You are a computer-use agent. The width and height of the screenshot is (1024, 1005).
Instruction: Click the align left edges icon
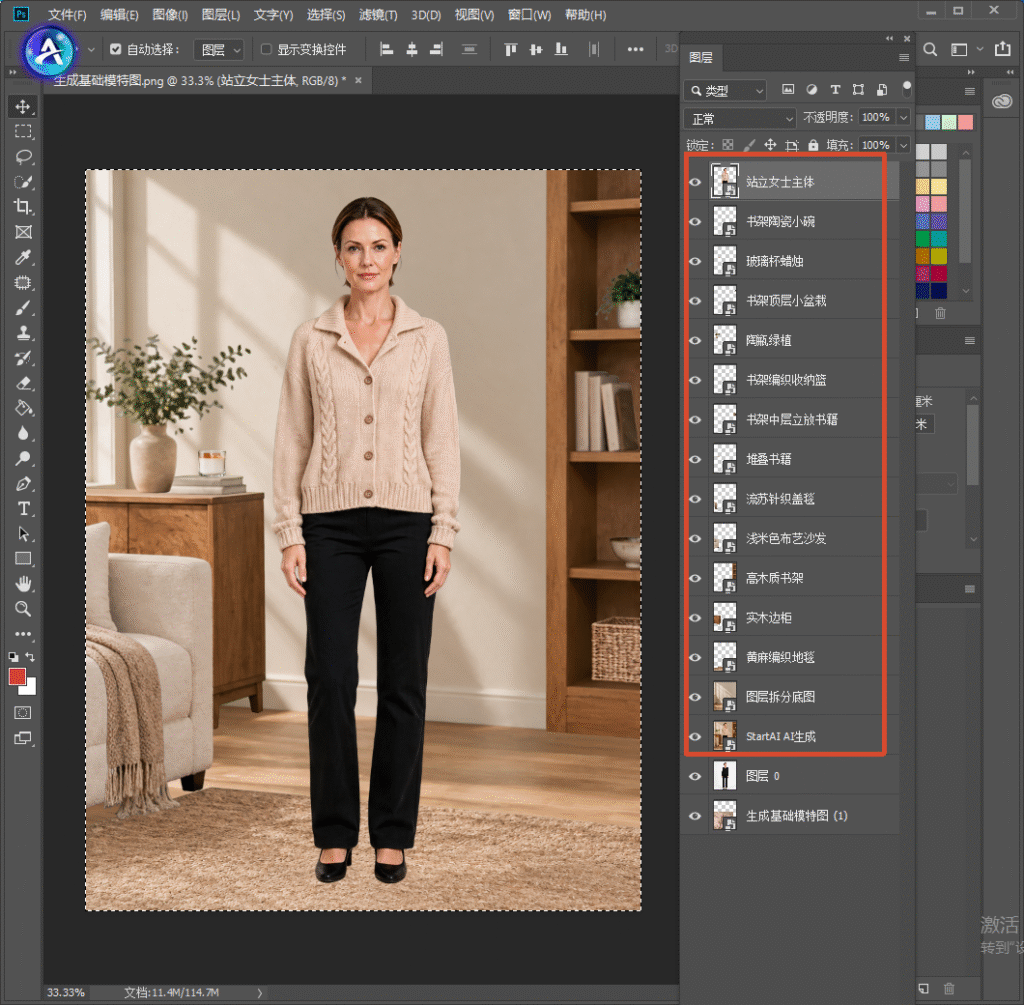pos(387,49)
